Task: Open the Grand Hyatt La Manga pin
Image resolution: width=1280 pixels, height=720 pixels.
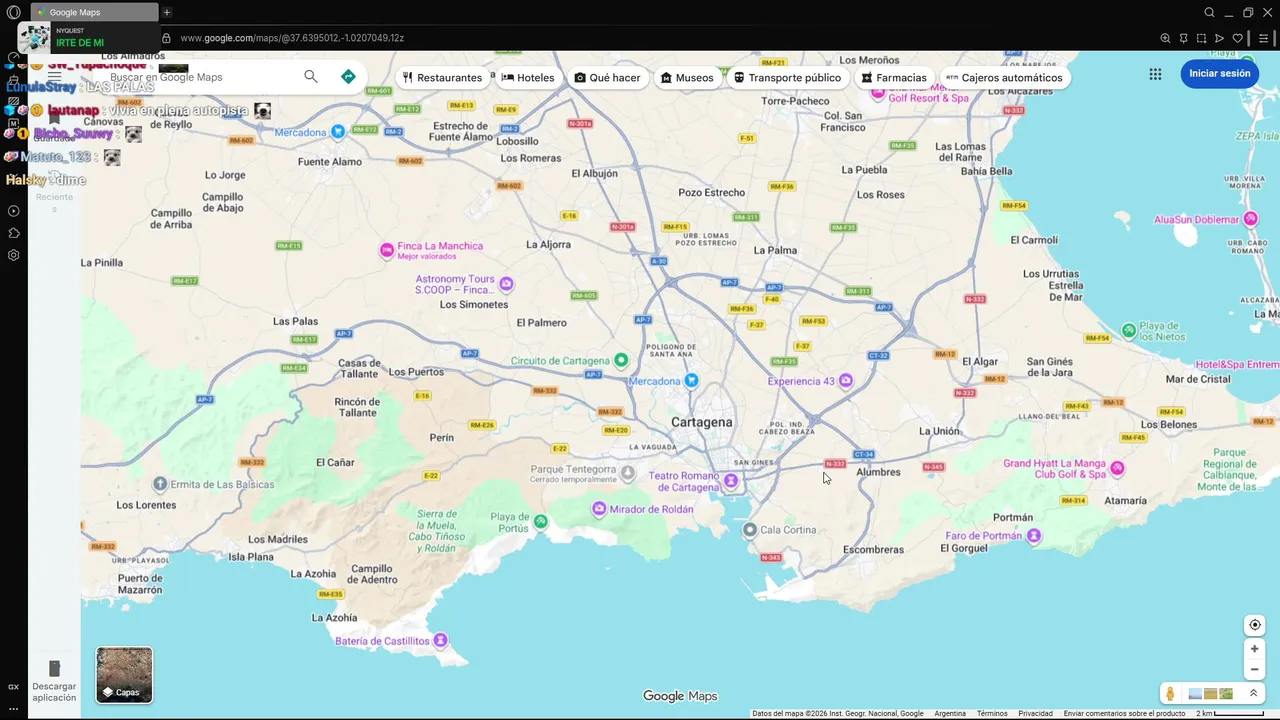Action: (x=1117, y=468)
